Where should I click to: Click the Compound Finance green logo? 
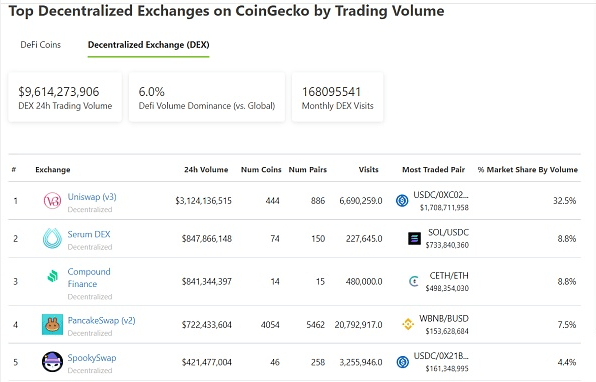[53, 276]
